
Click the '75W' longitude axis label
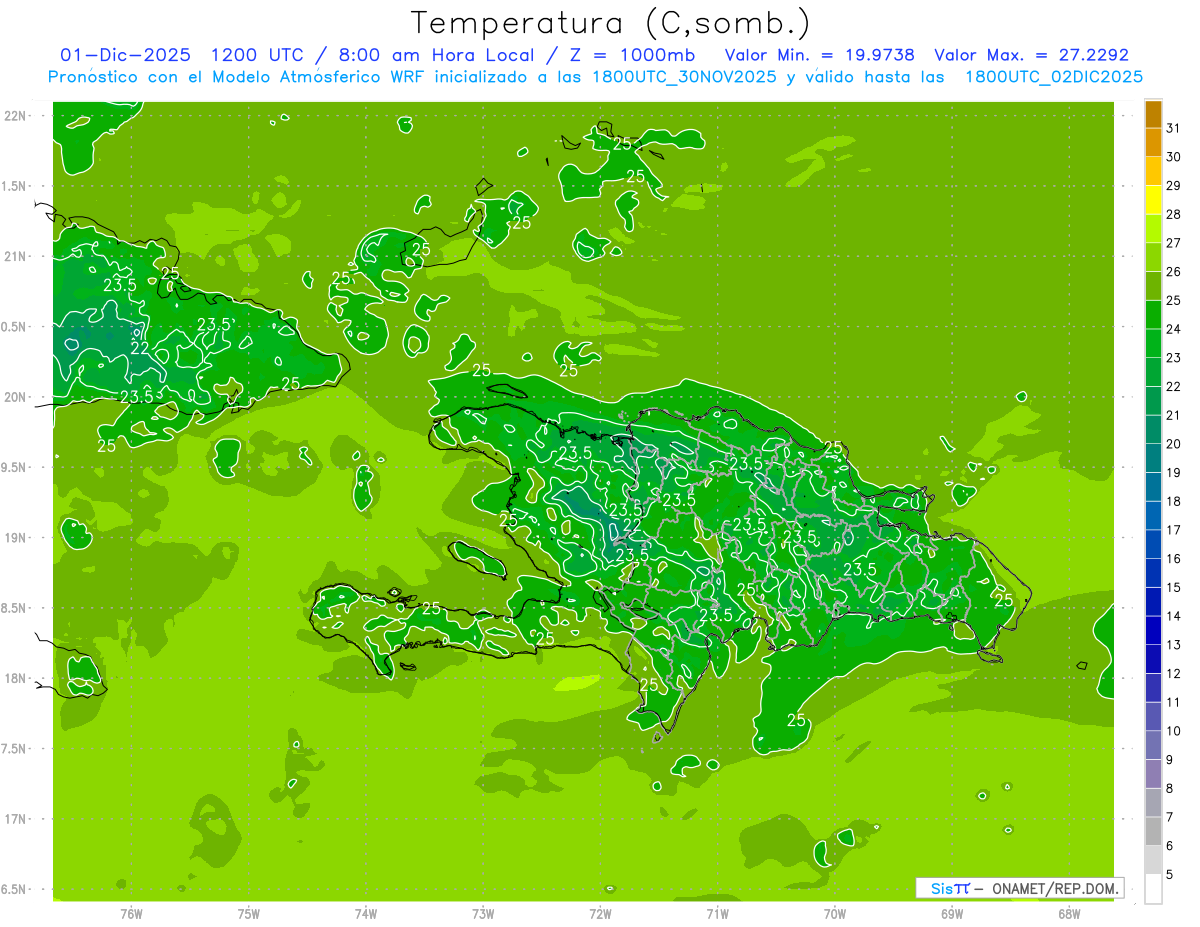[249, 913]
